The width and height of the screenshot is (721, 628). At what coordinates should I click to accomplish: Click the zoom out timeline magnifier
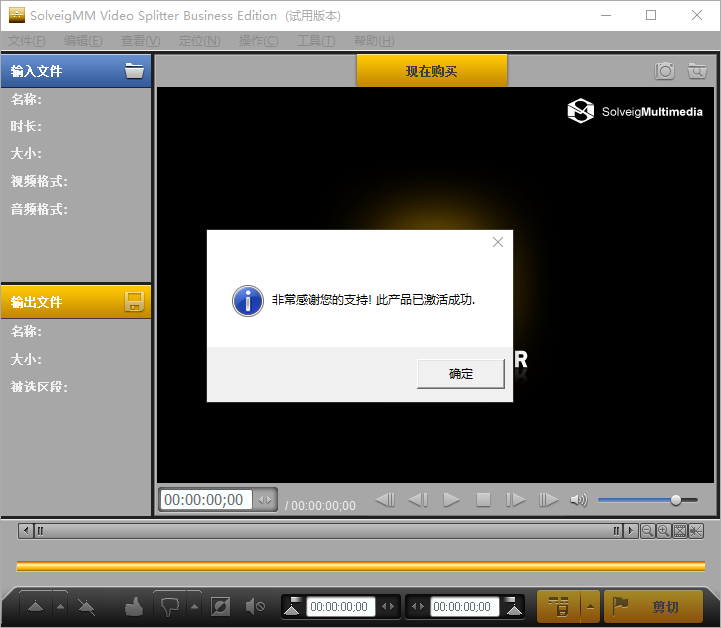(648, 531)
